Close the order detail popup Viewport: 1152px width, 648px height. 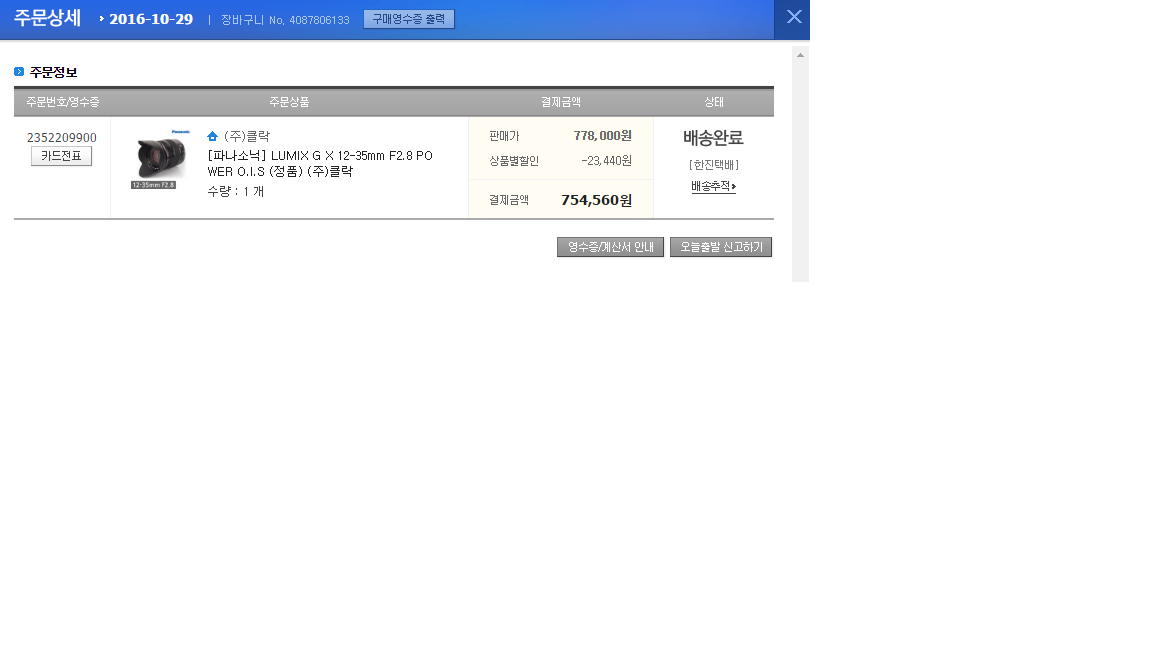tap(793, 17)
